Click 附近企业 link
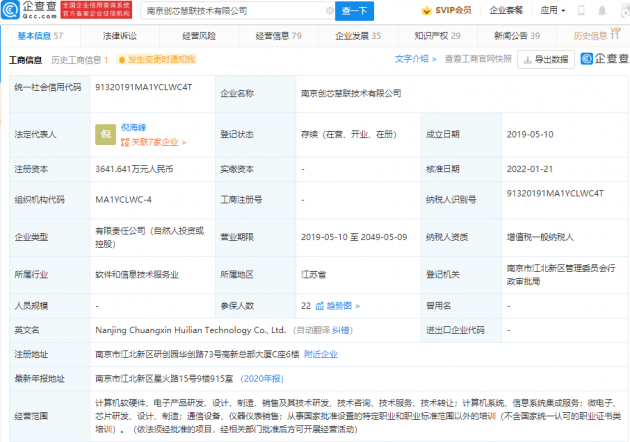The height and width of the screenshot is (442, 630). (321, 354)
